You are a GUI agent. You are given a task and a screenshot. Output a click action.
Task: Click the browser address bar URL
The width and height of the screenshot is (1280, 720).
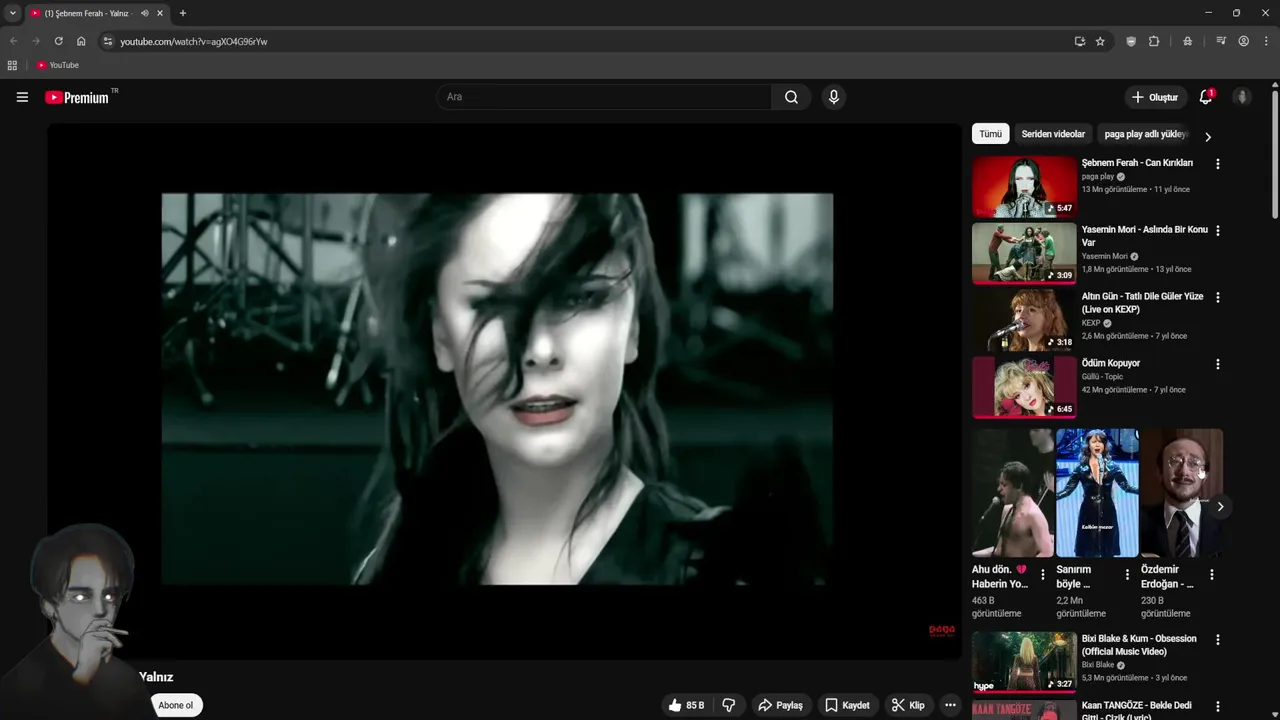coord(194,41)
